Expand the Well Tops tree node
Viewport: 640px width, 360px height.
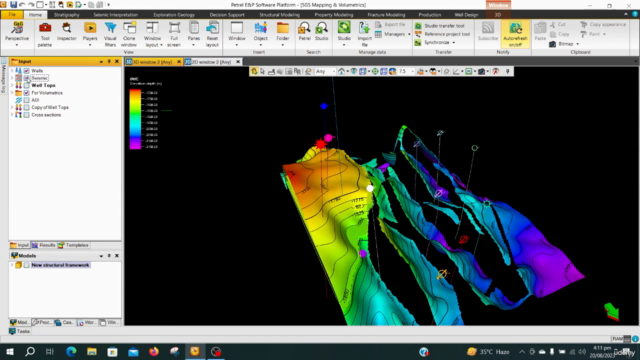(x=12, y=85)
